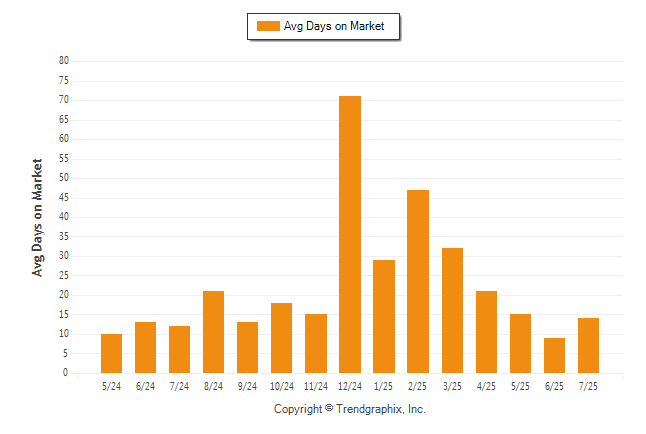Screen dimensions: 646x434
Task: Click the 0 y-axis label
Action: [x=66, y=373]
